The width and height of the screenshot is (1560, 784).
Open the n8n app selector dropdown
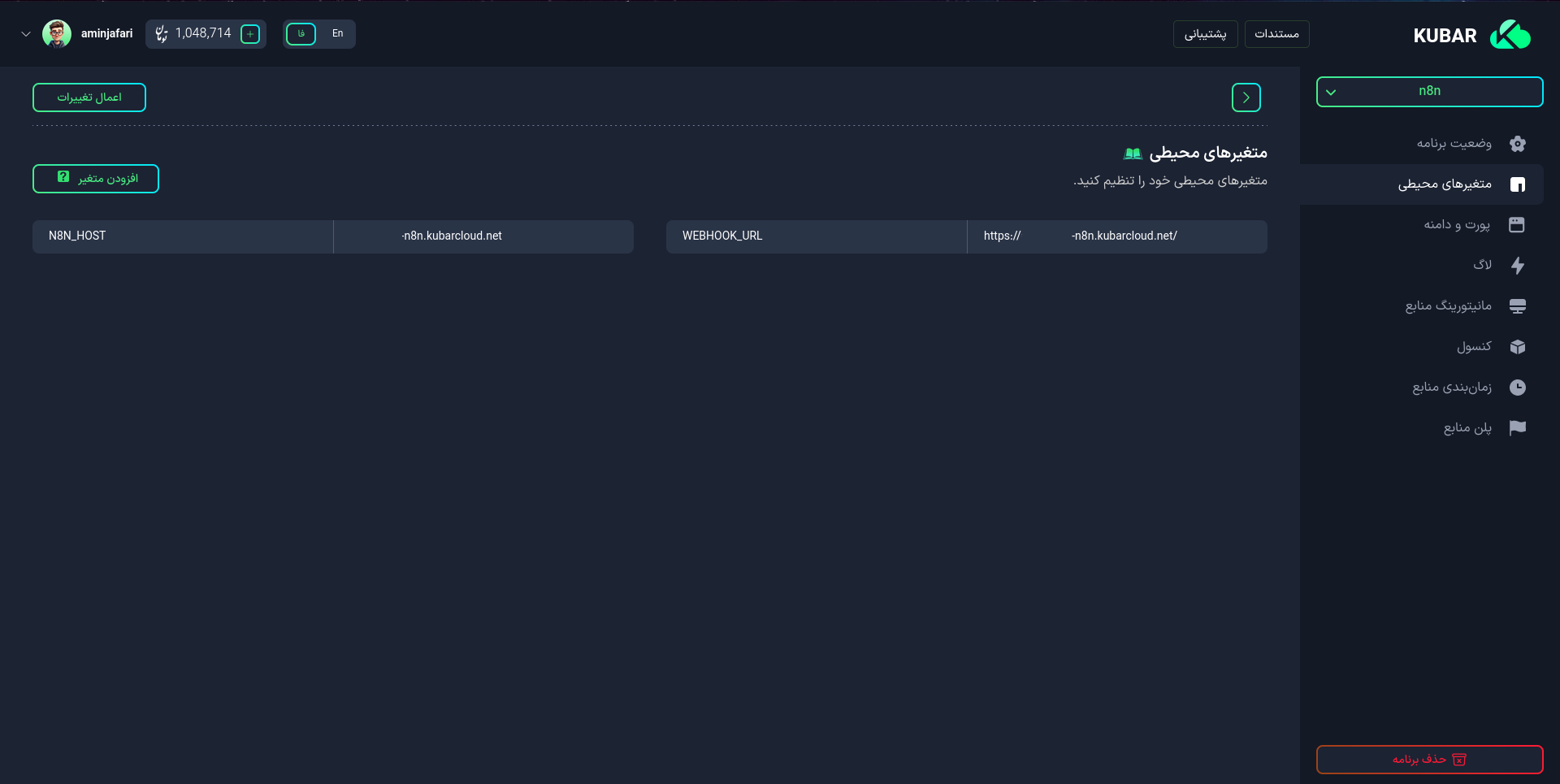(x=1429, y=92)
